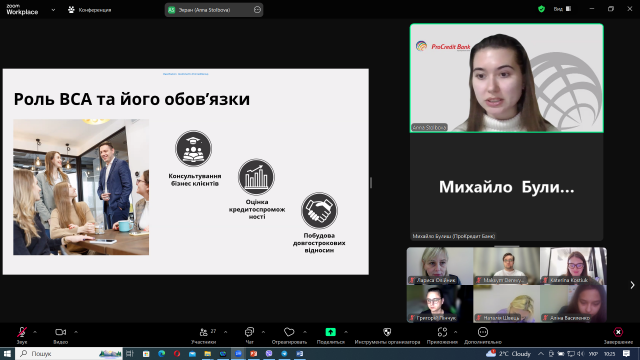Screen dimensions: 640x360
Task: Select Maksym's video thumbnail
Action: [507, 266]
